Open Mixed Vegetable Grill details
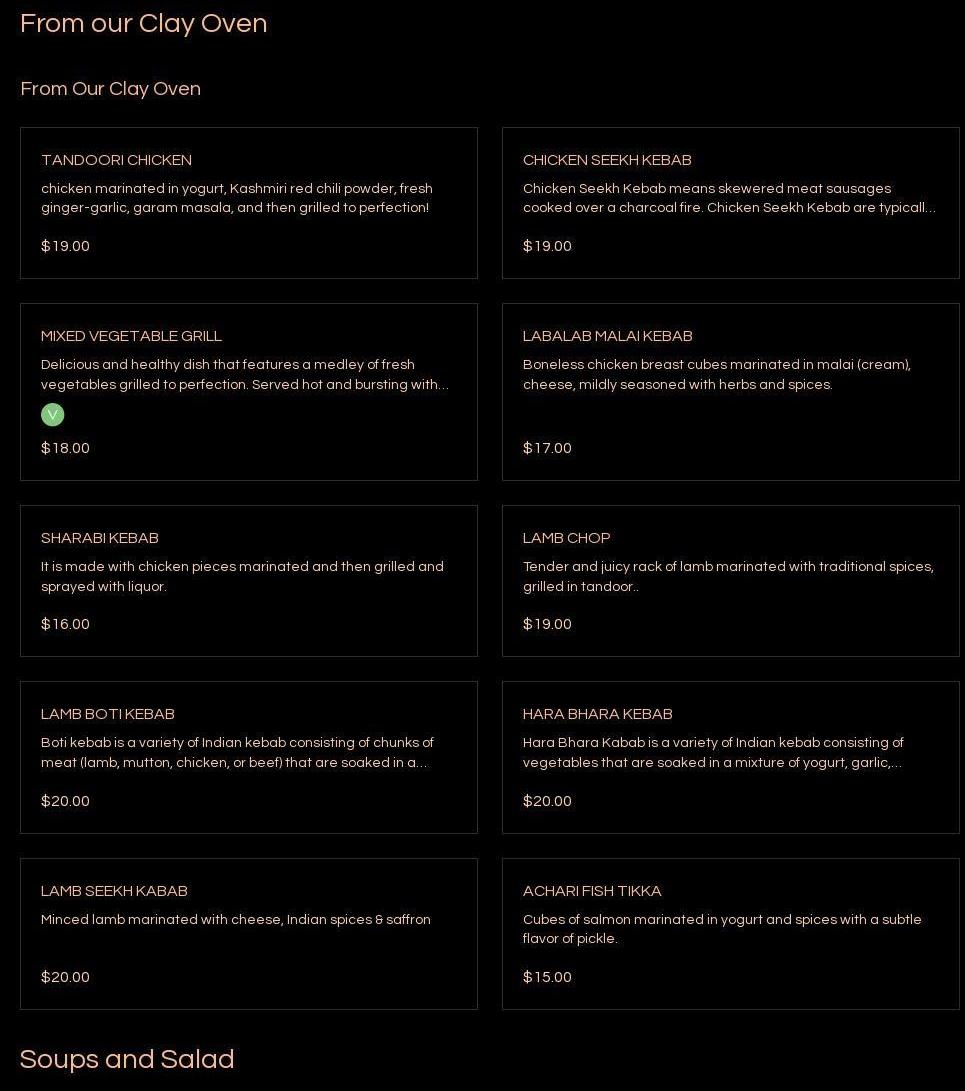The image size is (965, 1091). [x=131, y=336]
